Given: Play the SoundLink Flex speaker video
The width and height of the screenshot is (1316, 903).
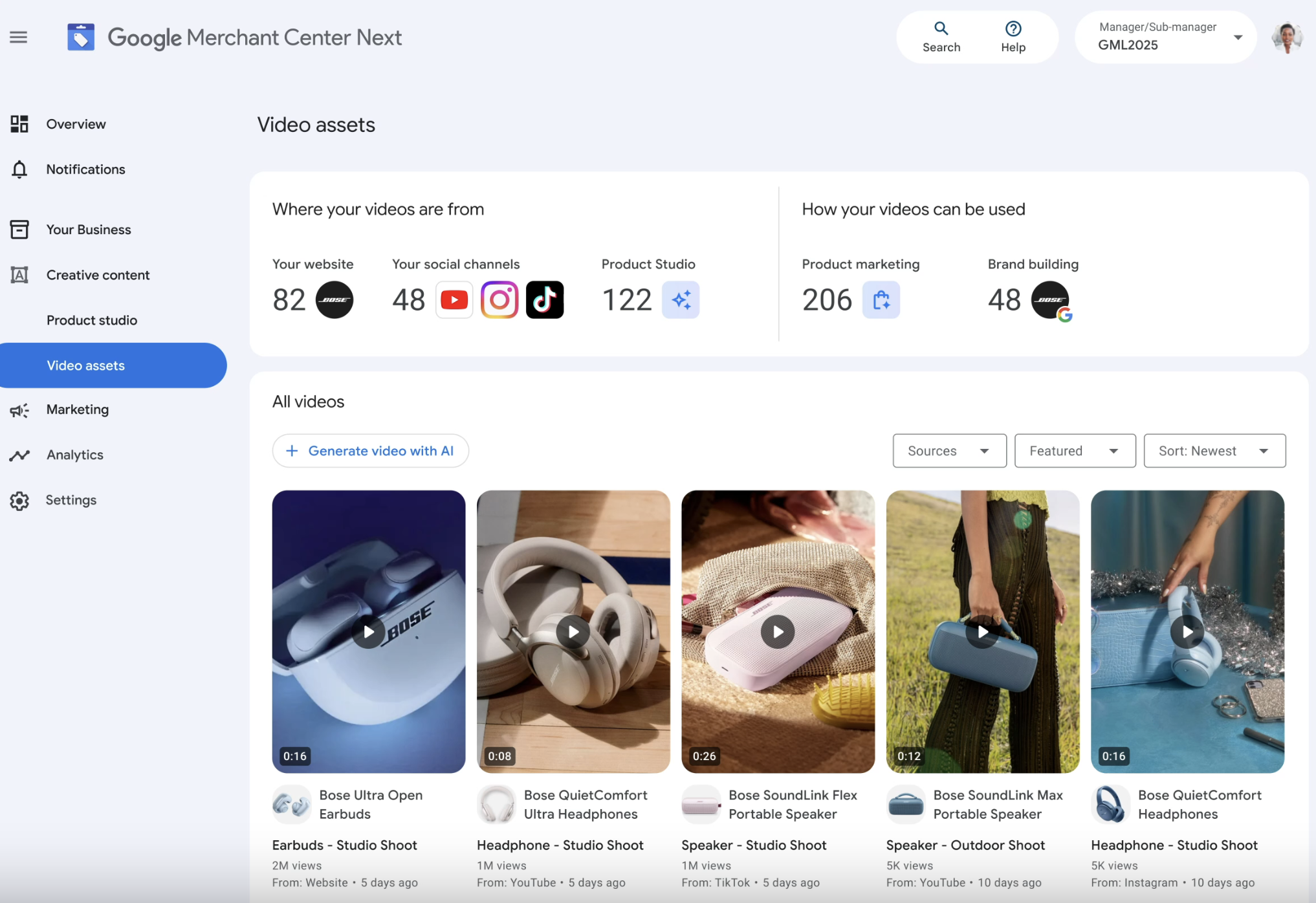Looking at the screenshot, I should tap(778, 632).
